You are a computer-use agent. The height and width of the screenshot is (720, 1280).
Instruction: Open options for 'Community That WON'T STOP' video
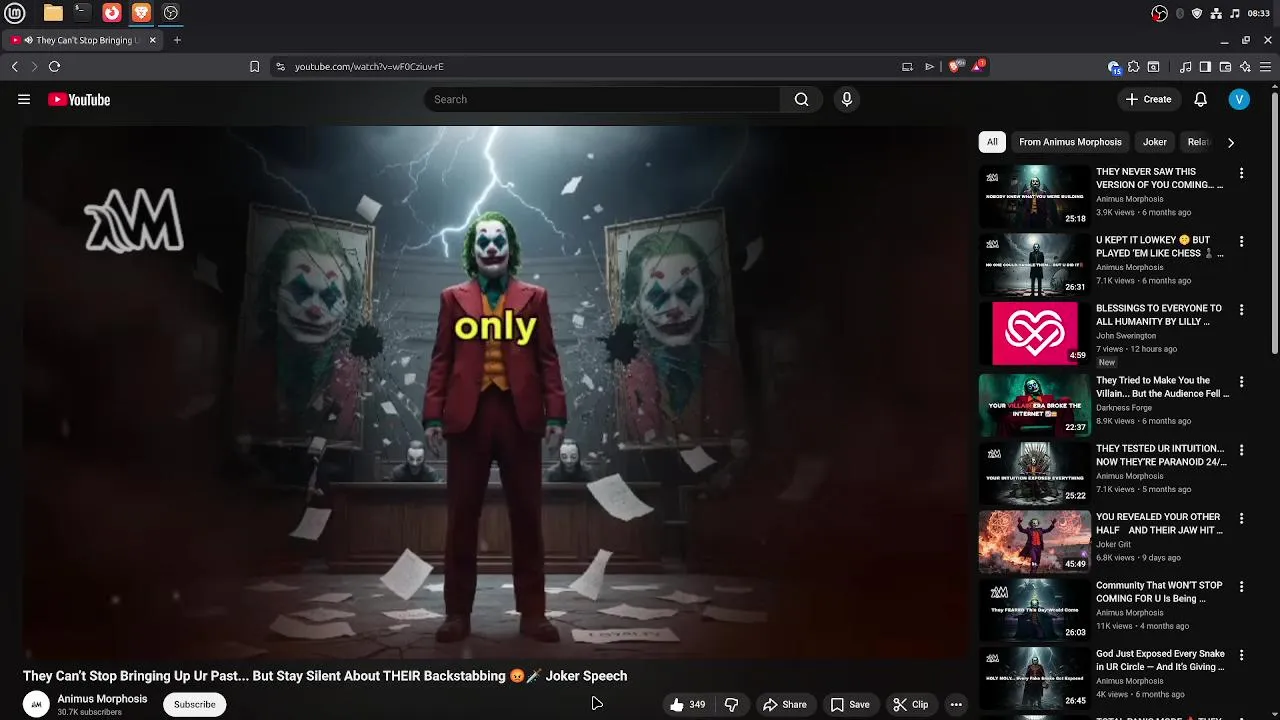[1241, 586]
